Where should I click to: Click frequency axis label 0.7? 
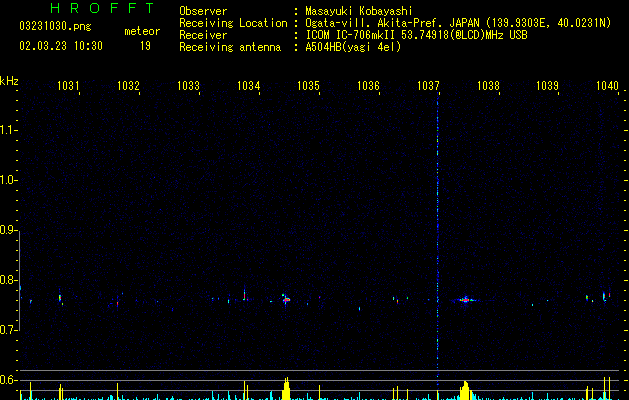tap(8, 330)
